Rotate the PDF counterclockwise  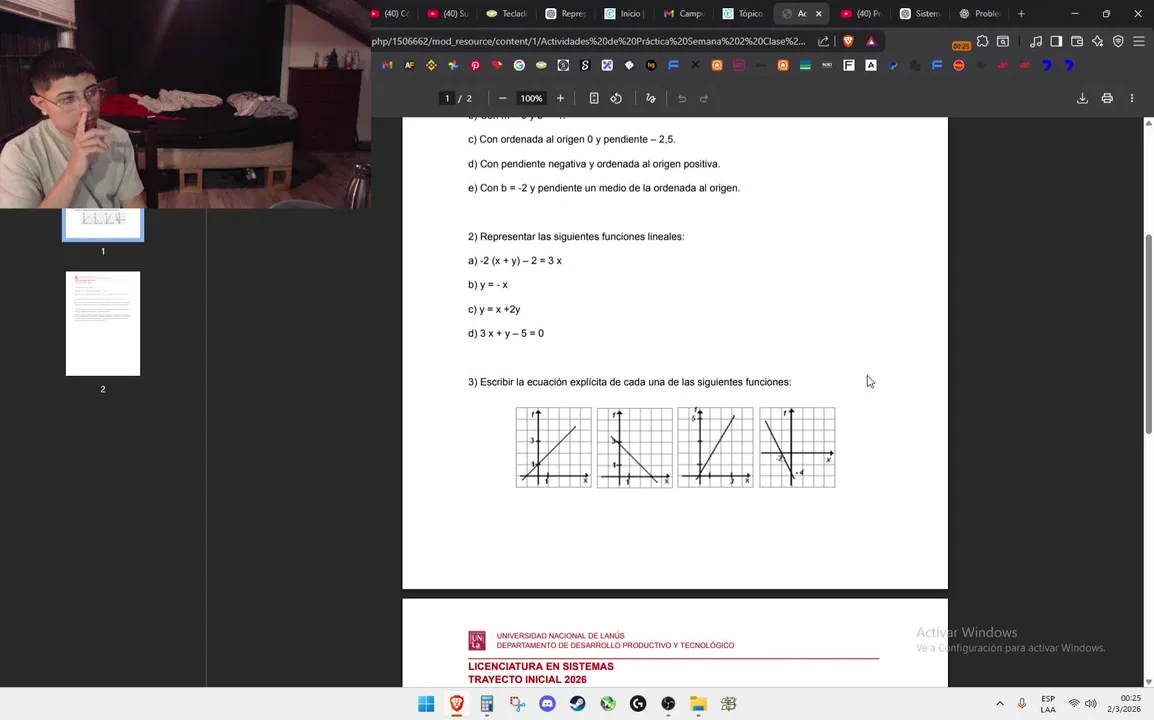(x=616, y=99)
